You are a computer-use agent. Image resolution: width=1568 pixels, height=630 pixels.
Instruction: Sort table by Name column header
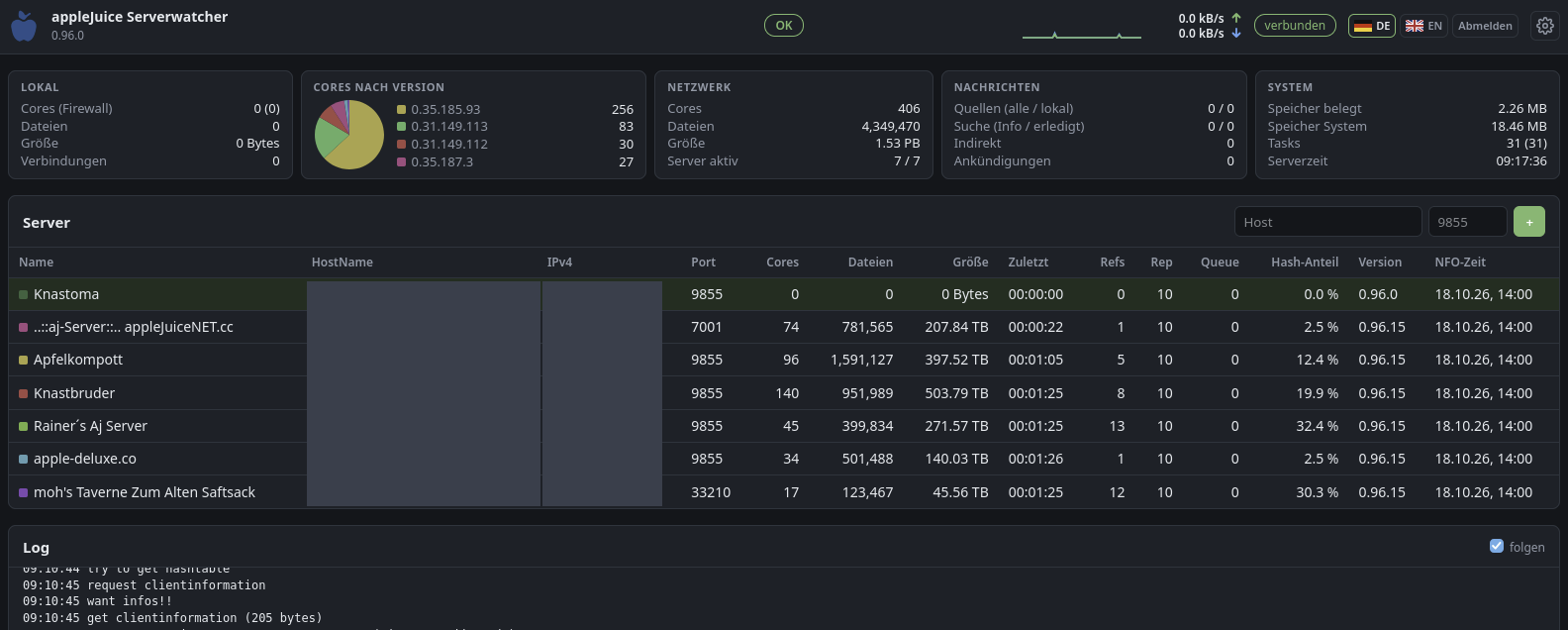[x=36, y=262]
